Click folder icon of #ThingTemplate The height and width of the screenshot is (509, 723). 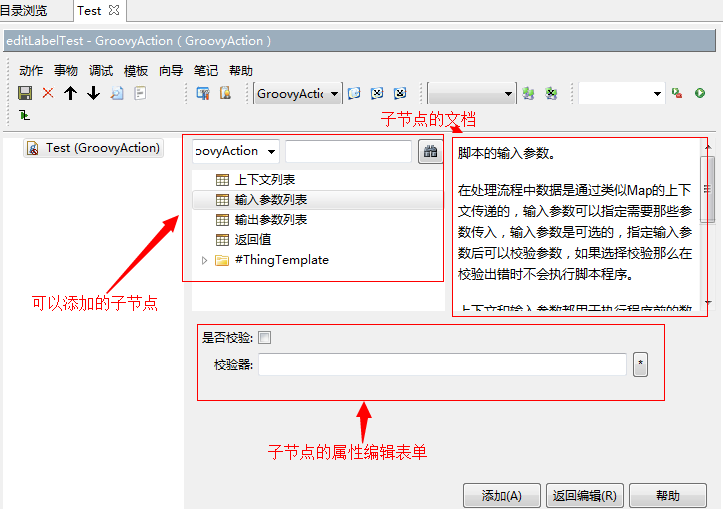click(x=222, y=260)
